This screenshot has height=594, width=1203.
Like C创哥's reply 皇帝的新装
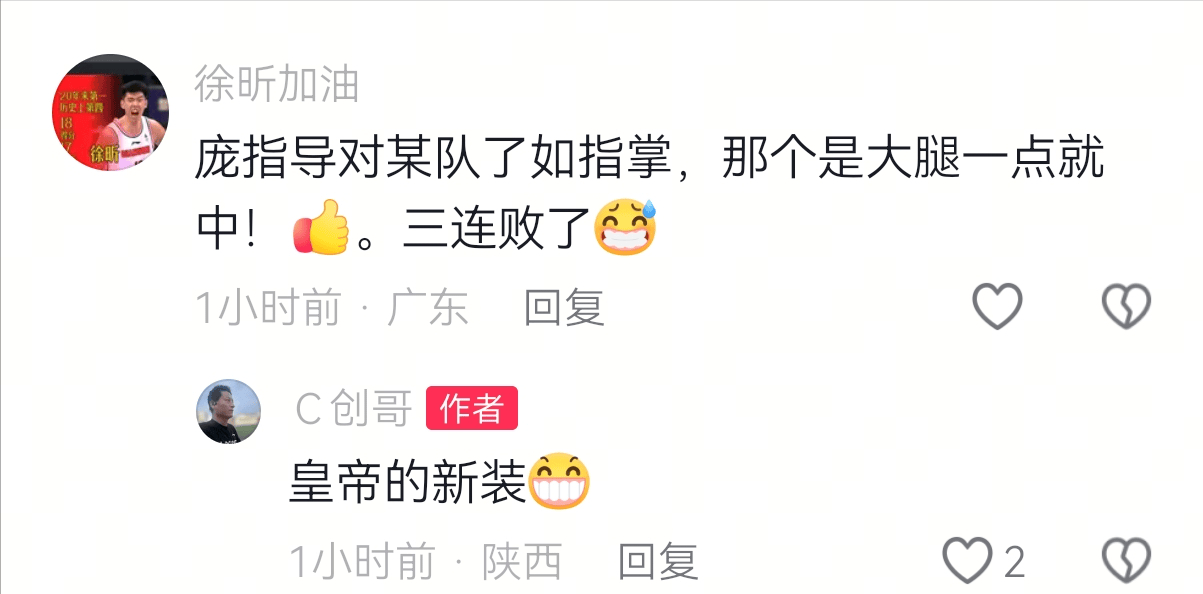point(968,560)
